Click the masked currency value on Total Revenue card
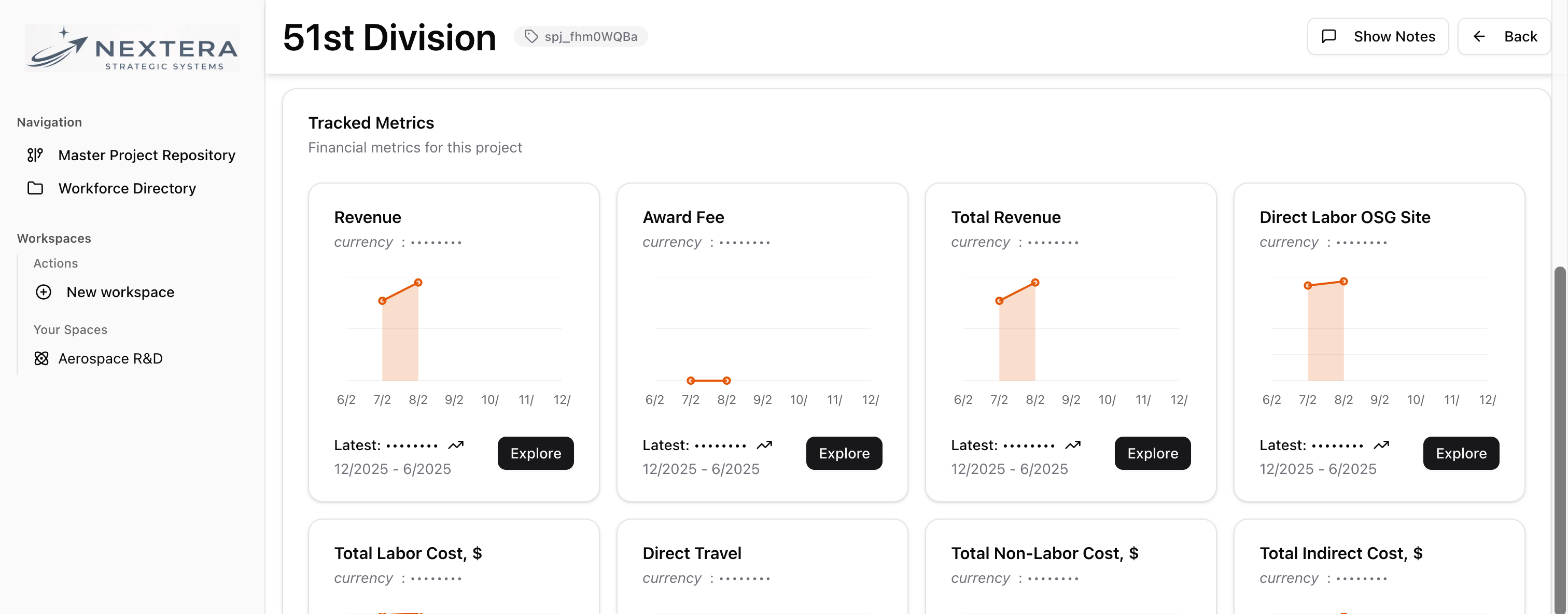Image resolution: width=1568 pixels, height=614 pixels. click(x=1053, y=243)
